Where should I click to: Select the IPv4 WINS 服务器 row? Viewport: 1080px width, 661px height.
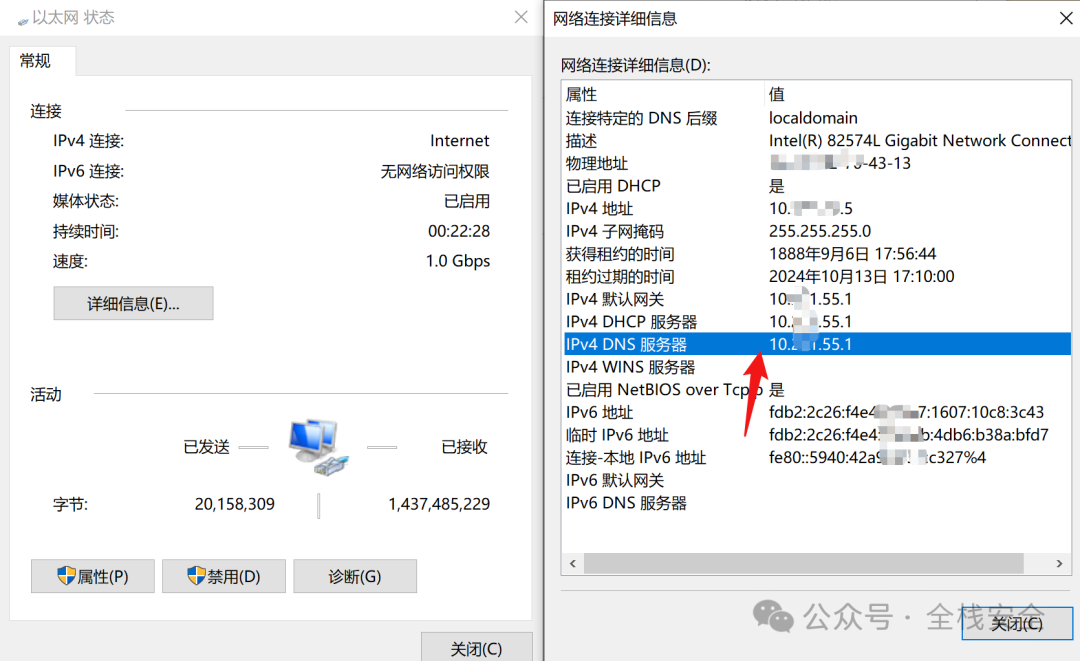[x=817, y=367]
